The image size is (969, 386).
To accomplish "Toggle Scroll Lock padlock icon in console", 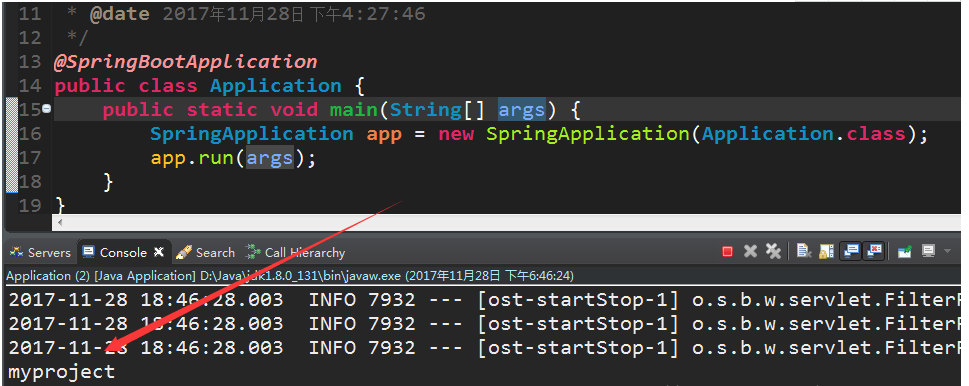I will (x=826, y=251).
